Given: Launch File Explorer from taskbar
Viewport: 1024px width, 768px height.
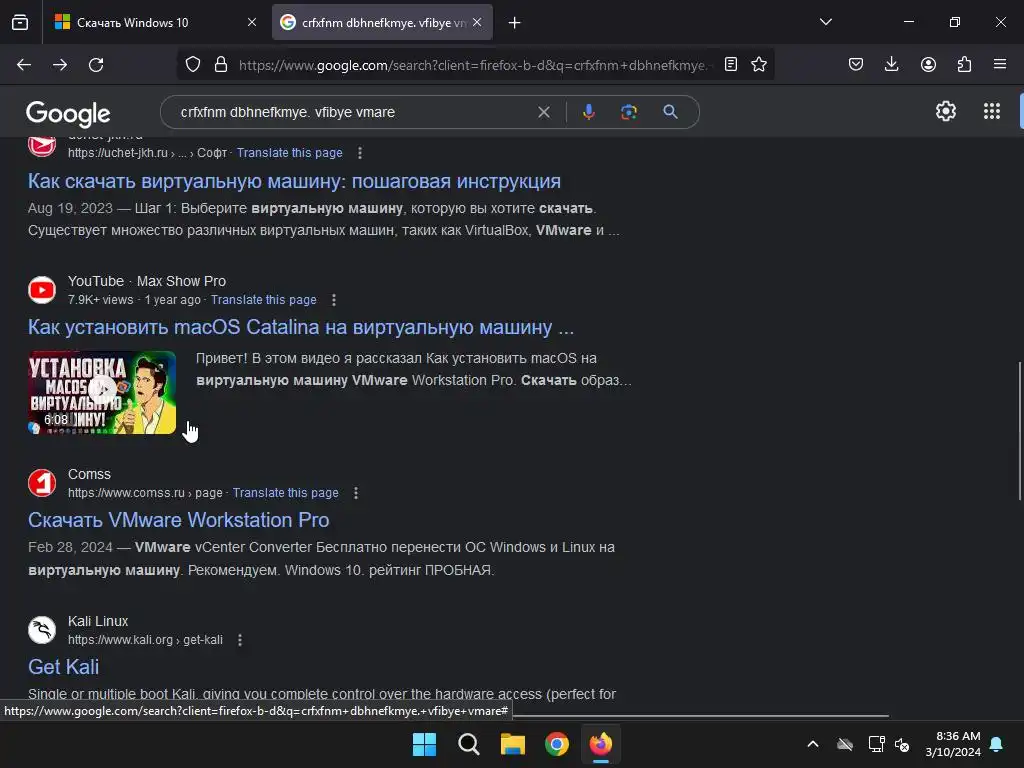Looking at the screenshot, I should [513, 744].
